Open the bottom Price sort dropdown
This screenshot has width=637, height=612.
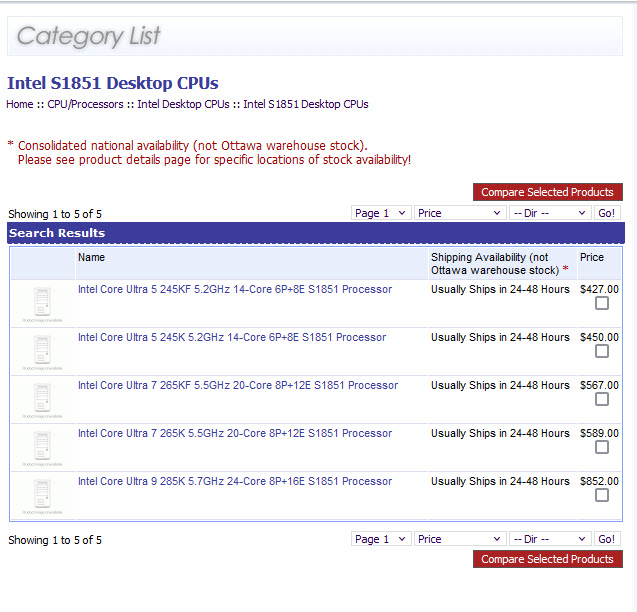(460, 539)
